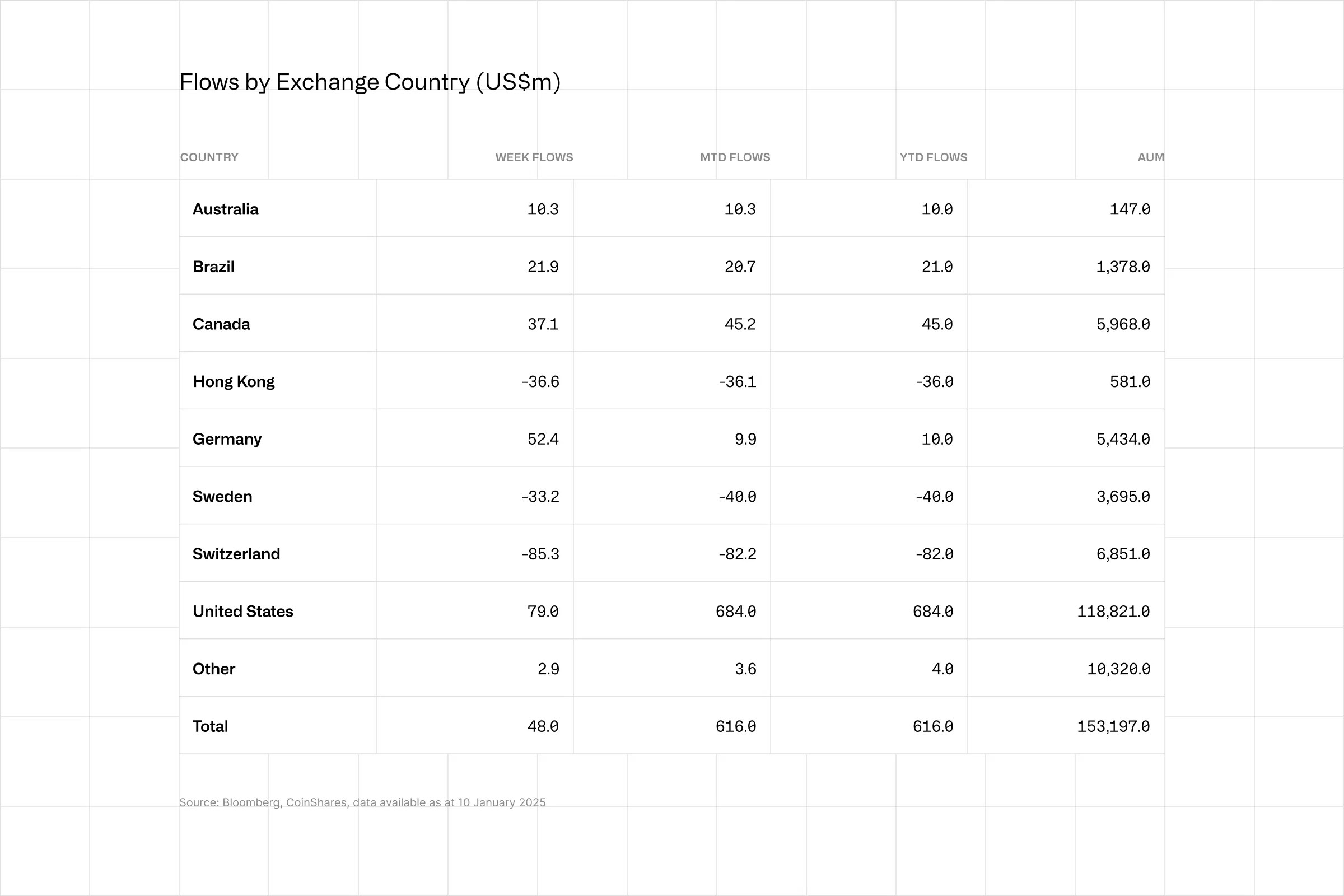Select the Germany row label
The width and height of the screenshot is (1344, 896).
pyautogui.click(x=227, y=440)
